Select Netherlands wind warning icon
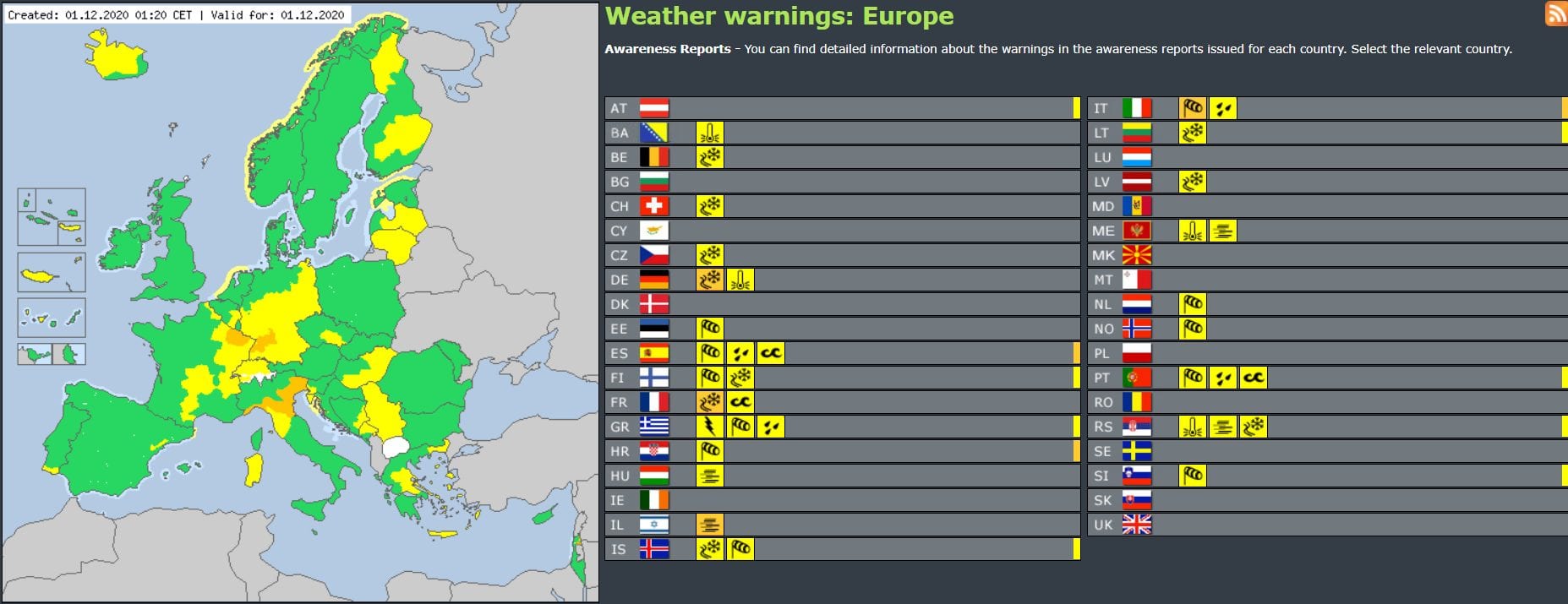 pyautogui.click(x=1193, y=304)
